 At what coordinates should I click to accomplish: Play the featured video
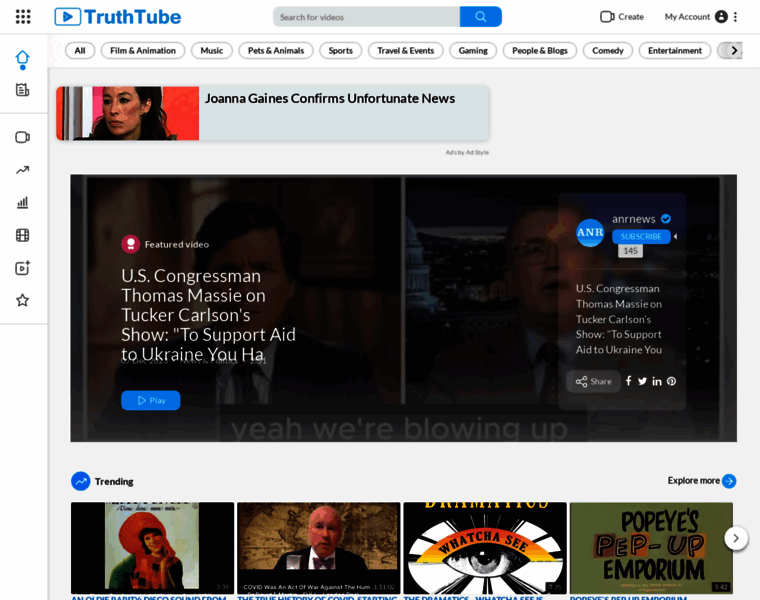[151, 400]
